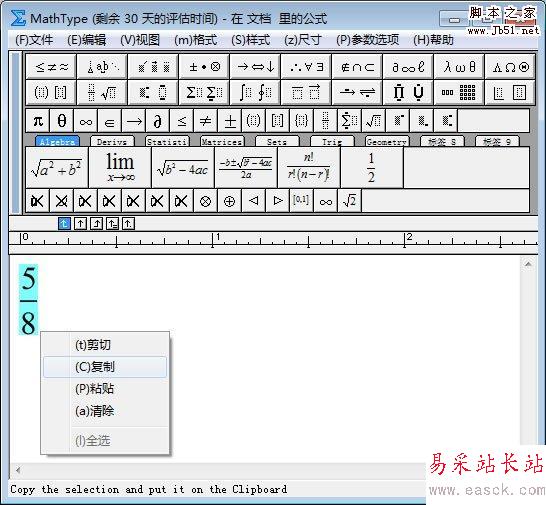Insert the n!/r!(n−r)! expression
Image resolution: width=546 pixels, height=505 pixels.
tap(309, 168)
